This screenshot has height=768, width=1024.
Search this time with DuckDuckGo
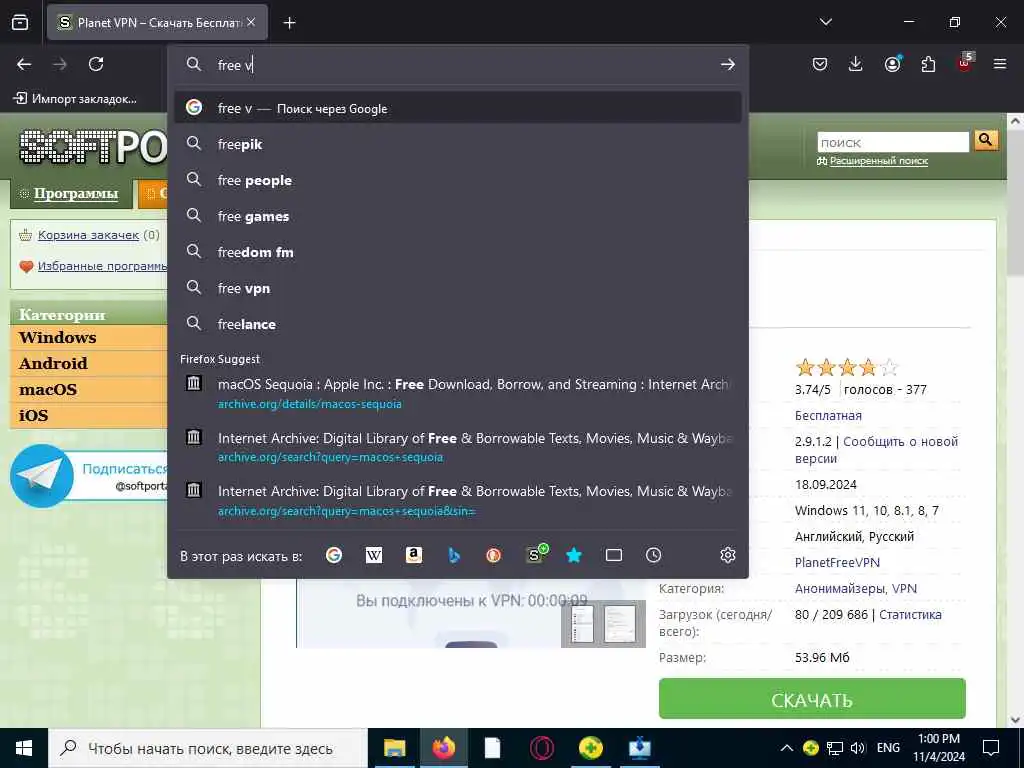[x=494, y=555]
